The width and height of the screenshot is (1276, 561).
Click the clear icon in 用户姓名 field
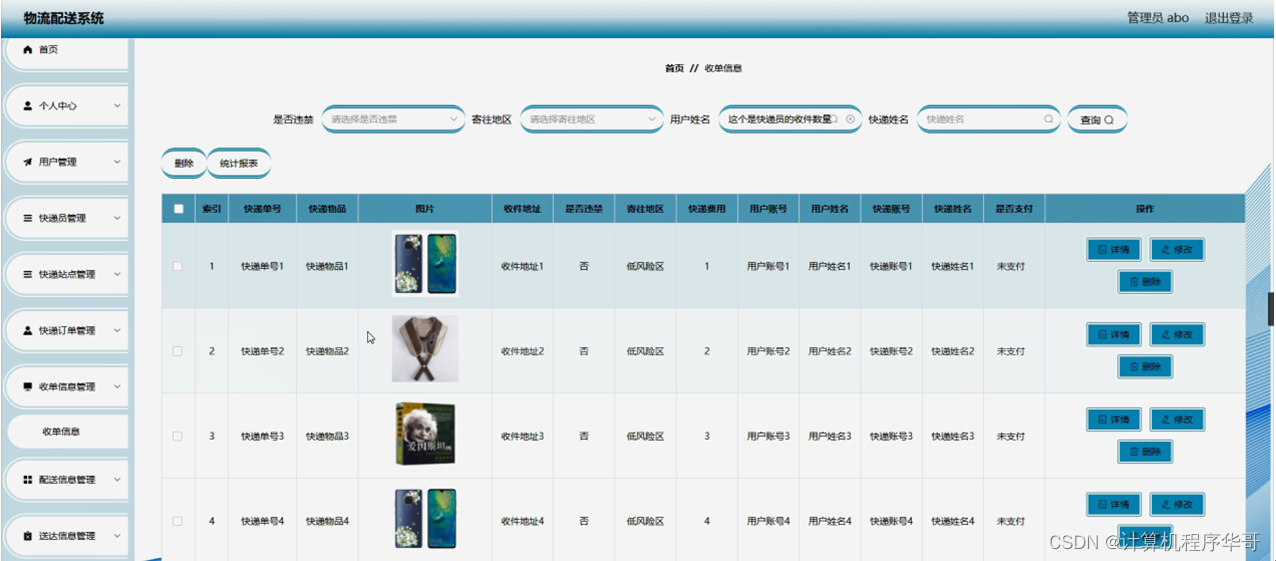(850, 119)
